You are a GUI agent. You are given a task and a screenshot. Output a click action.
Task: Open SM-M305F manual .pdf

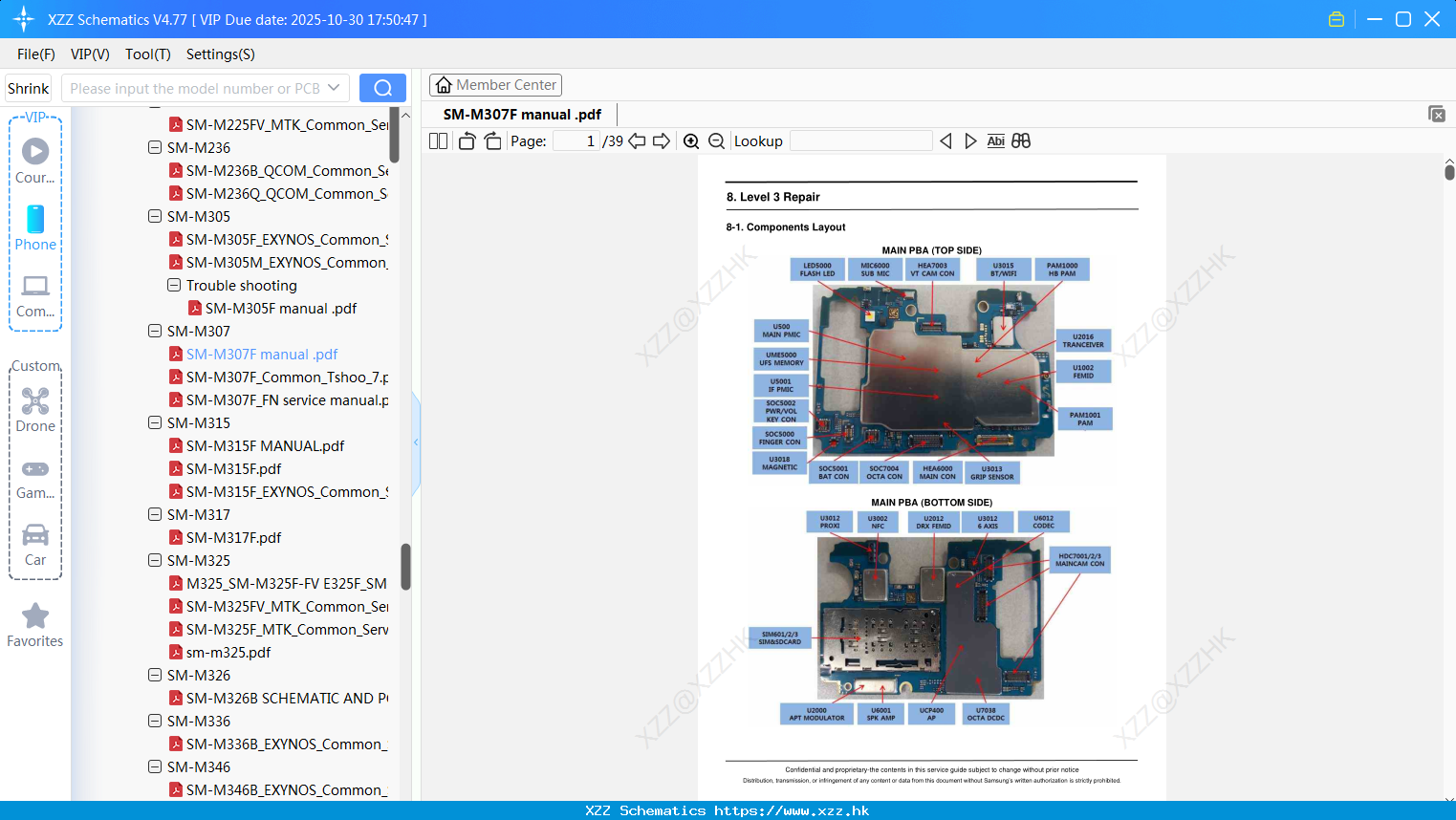coord(281,308)
